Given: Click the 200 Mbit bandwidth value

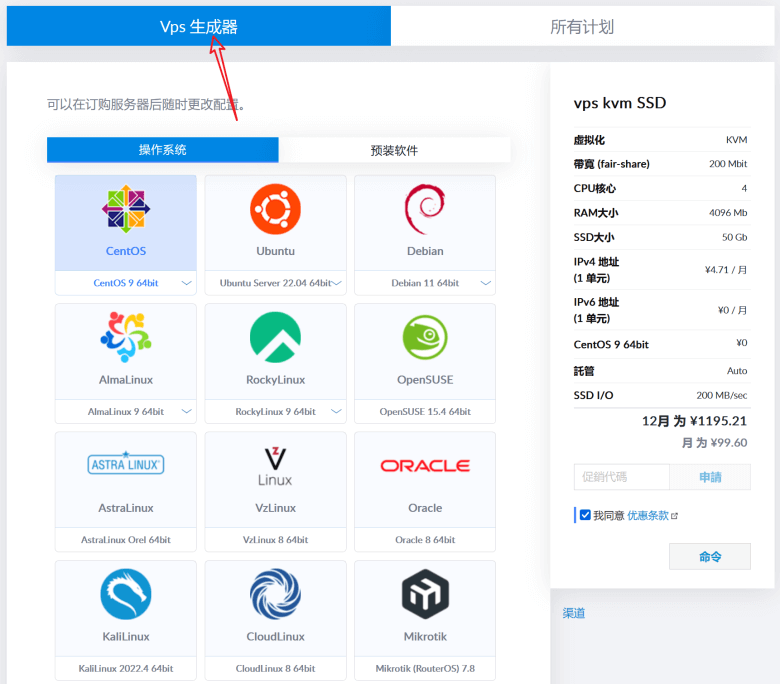Looking at the screenshot, I should click(728, 164).
